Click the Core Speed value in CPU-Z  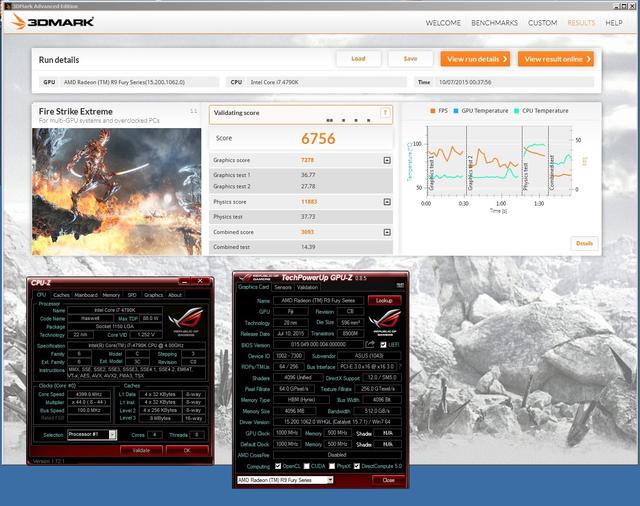(89, 395)
